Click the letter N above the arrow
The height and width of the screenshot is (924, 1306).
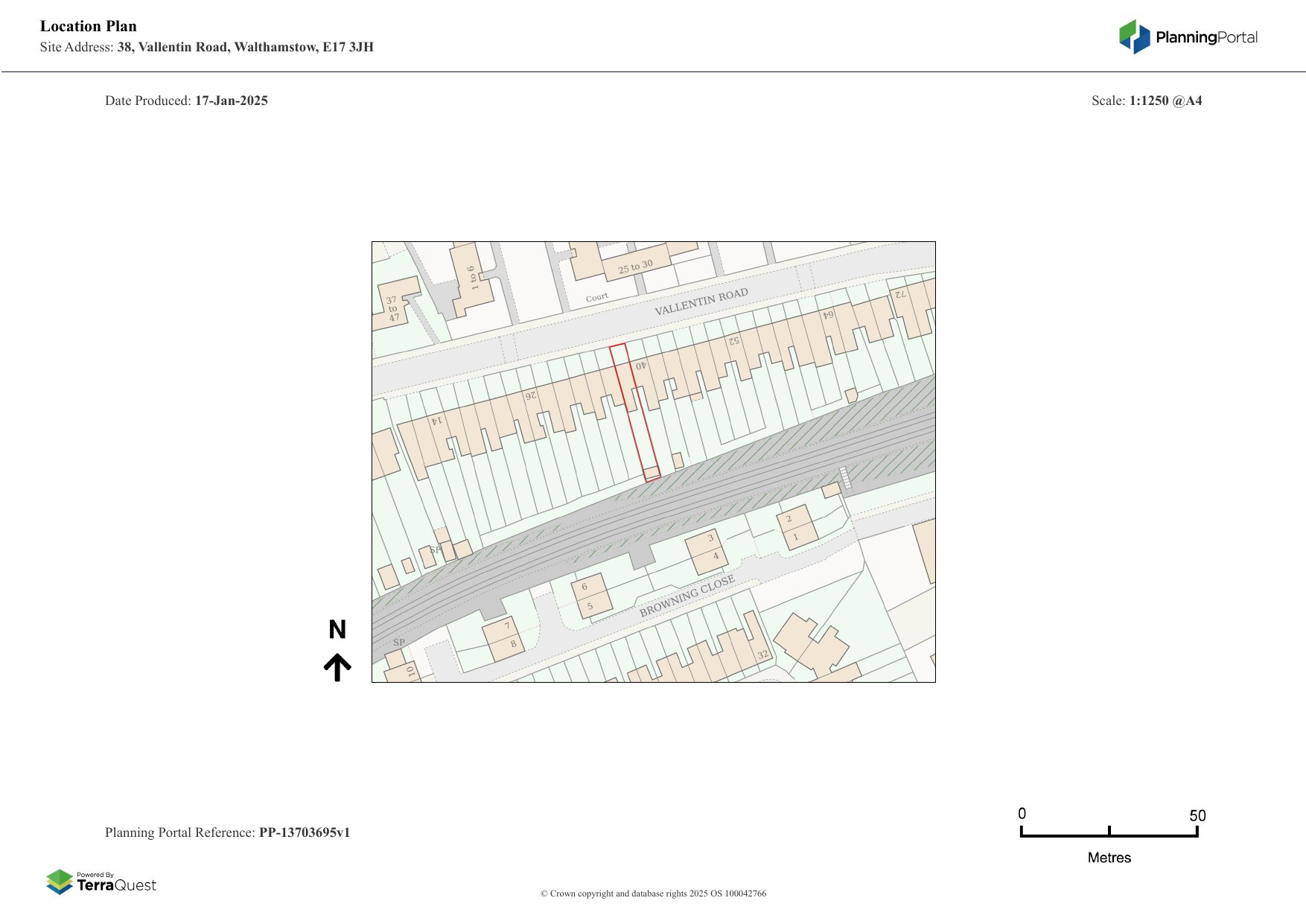337,630
